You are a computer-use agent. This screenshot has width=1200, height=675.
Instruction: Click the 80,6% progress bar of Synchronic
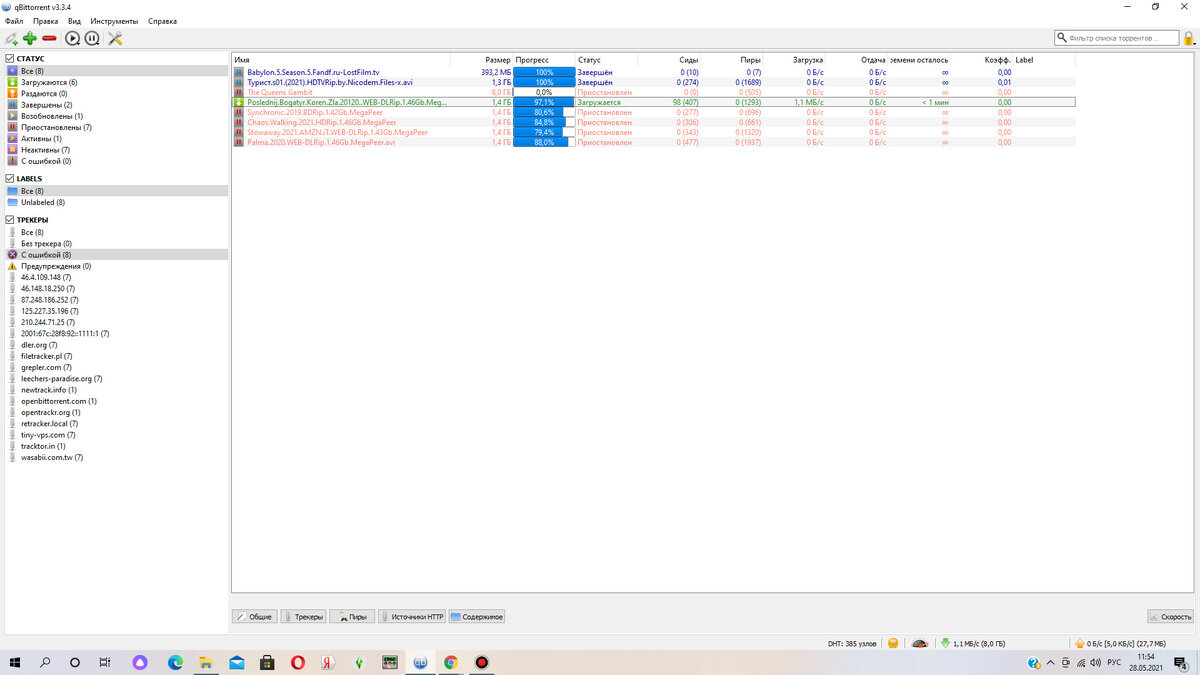pos(544,112)
